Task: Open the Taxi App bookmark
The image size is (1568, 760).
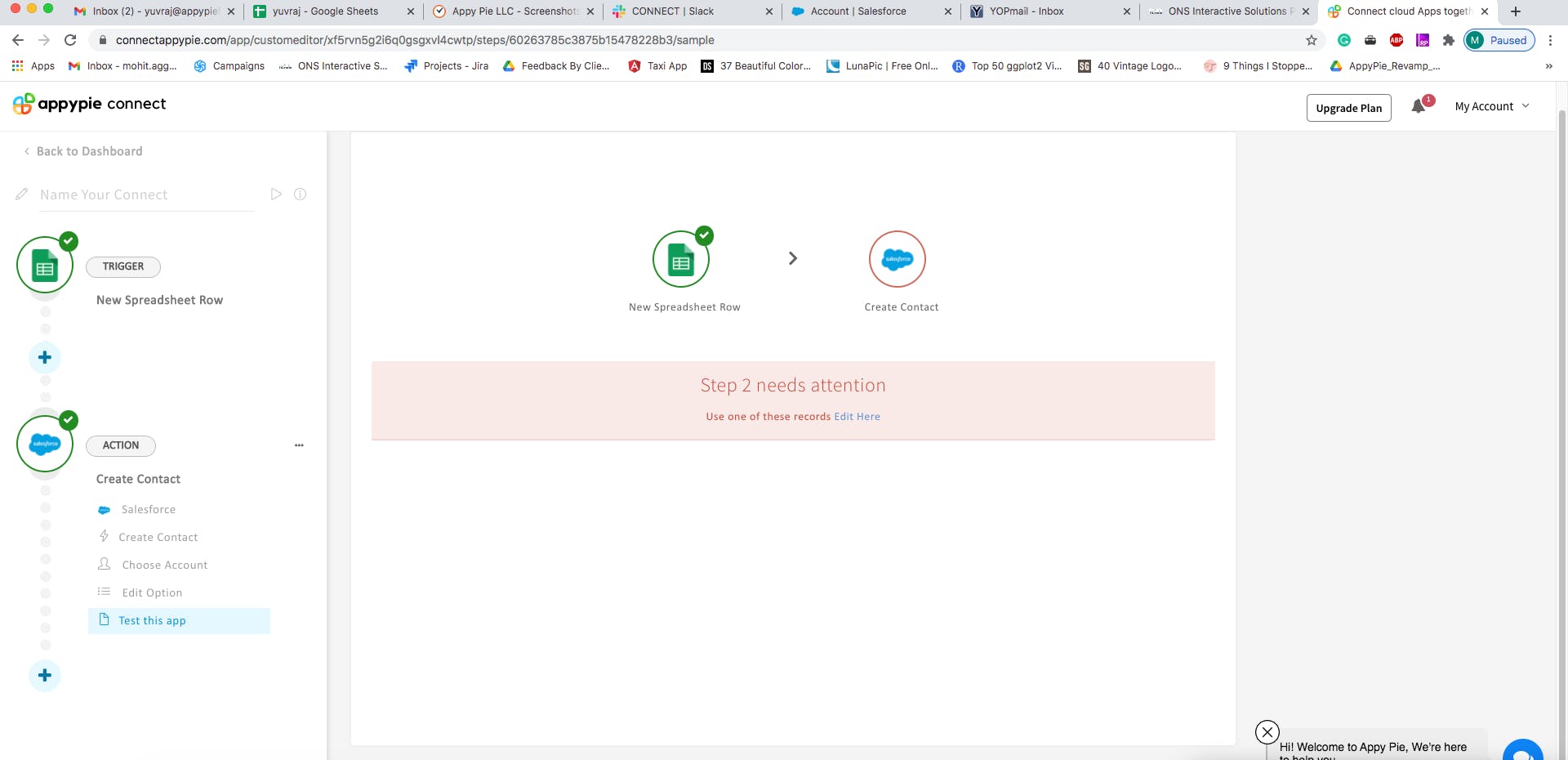Action: [x=658, y=66]
